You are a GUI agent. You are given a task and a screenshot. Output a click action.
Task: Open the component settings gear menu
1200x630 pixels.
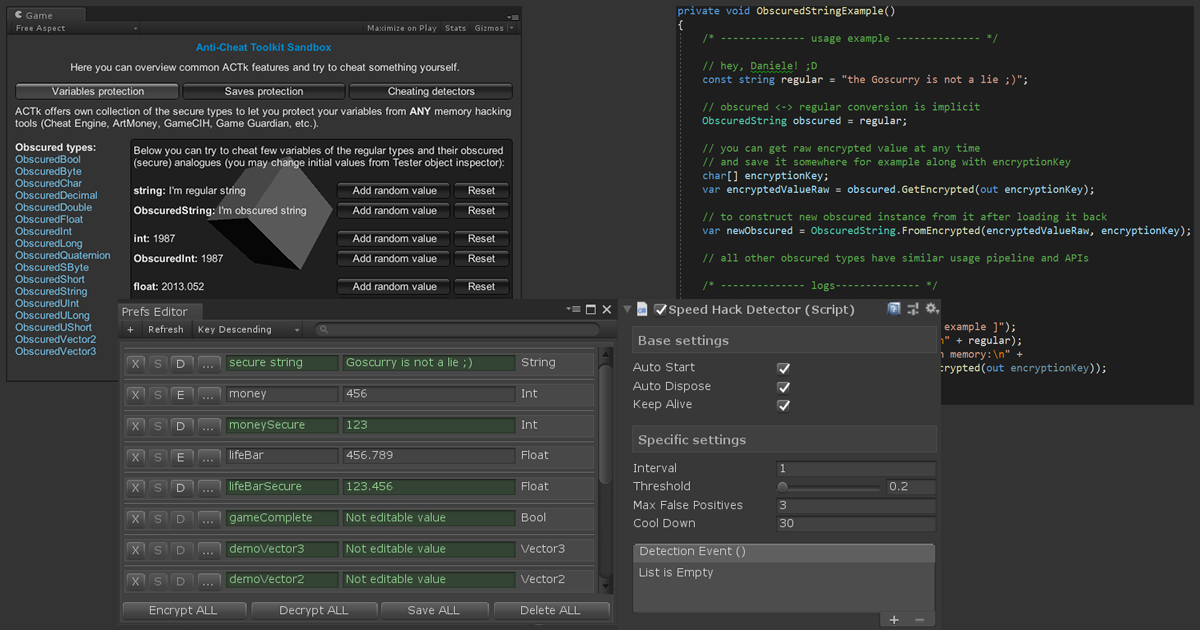click(x=931, y=310)
